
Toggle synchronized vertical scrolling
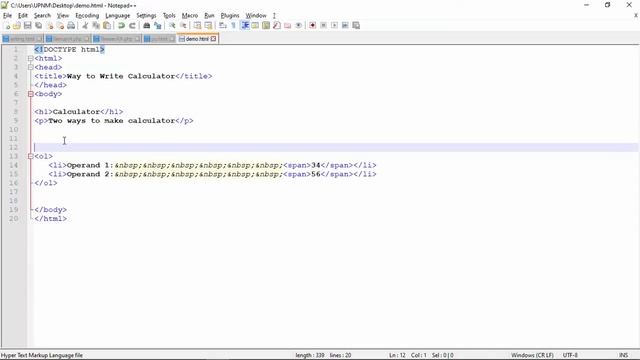pyautogui.click(x=198, y=25)
